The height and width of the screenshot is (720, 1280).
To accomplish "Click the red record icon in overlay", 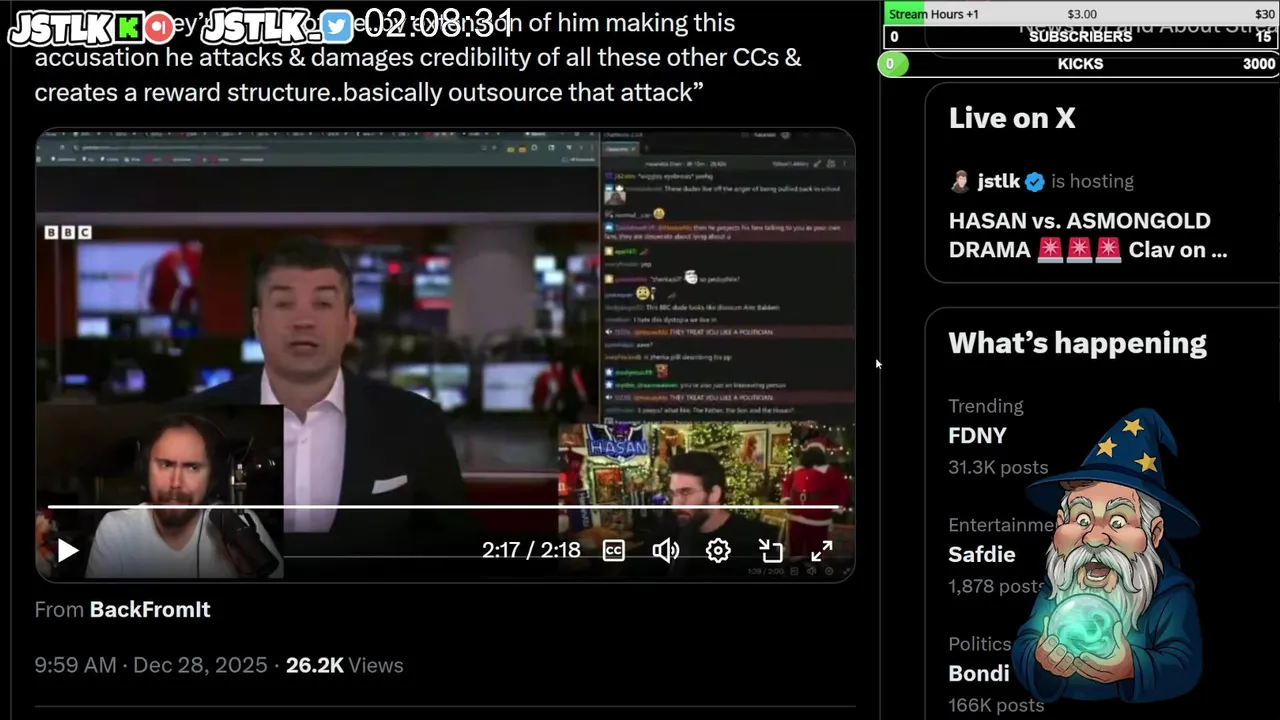I will [x=159, y=27].
